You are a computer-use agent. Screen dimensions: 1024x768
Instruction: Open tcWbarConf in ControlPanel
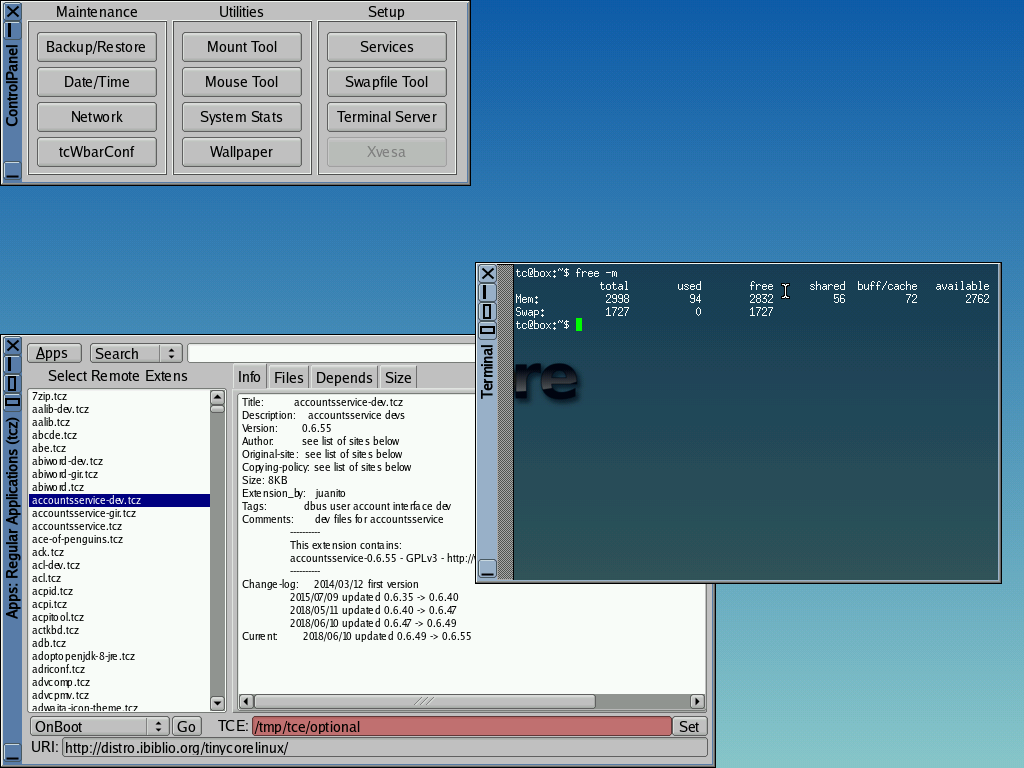(x=96, y=152)
